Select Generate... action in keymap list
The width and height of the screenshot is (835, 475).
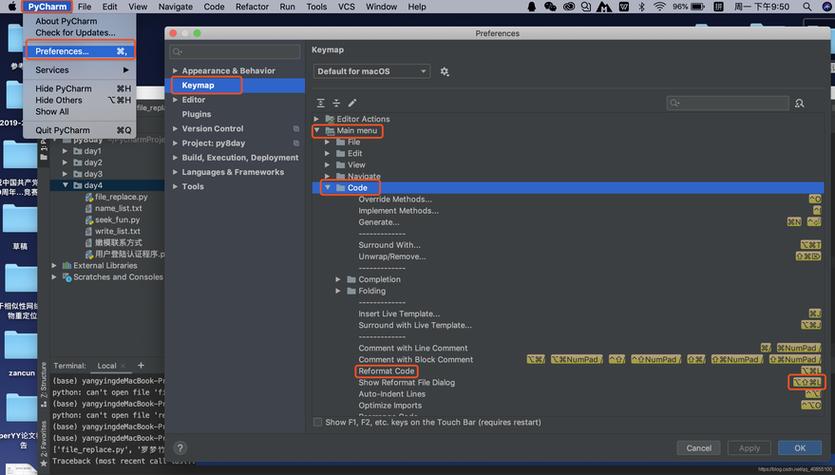pyautogui.click(x=379, y=222)
